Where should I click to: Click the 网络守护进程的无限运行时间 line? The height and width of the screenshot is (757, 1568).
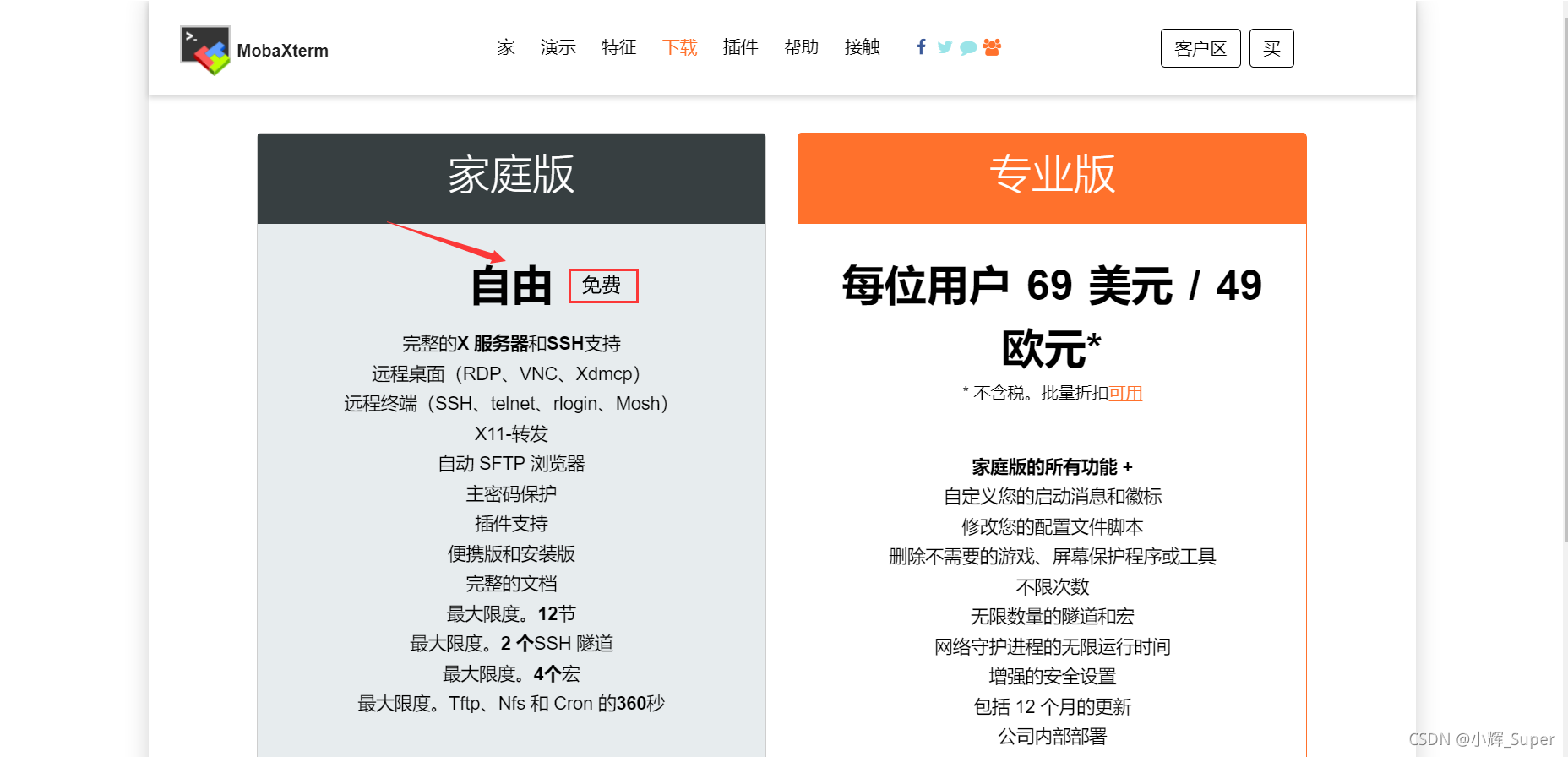click(1053, 647)
